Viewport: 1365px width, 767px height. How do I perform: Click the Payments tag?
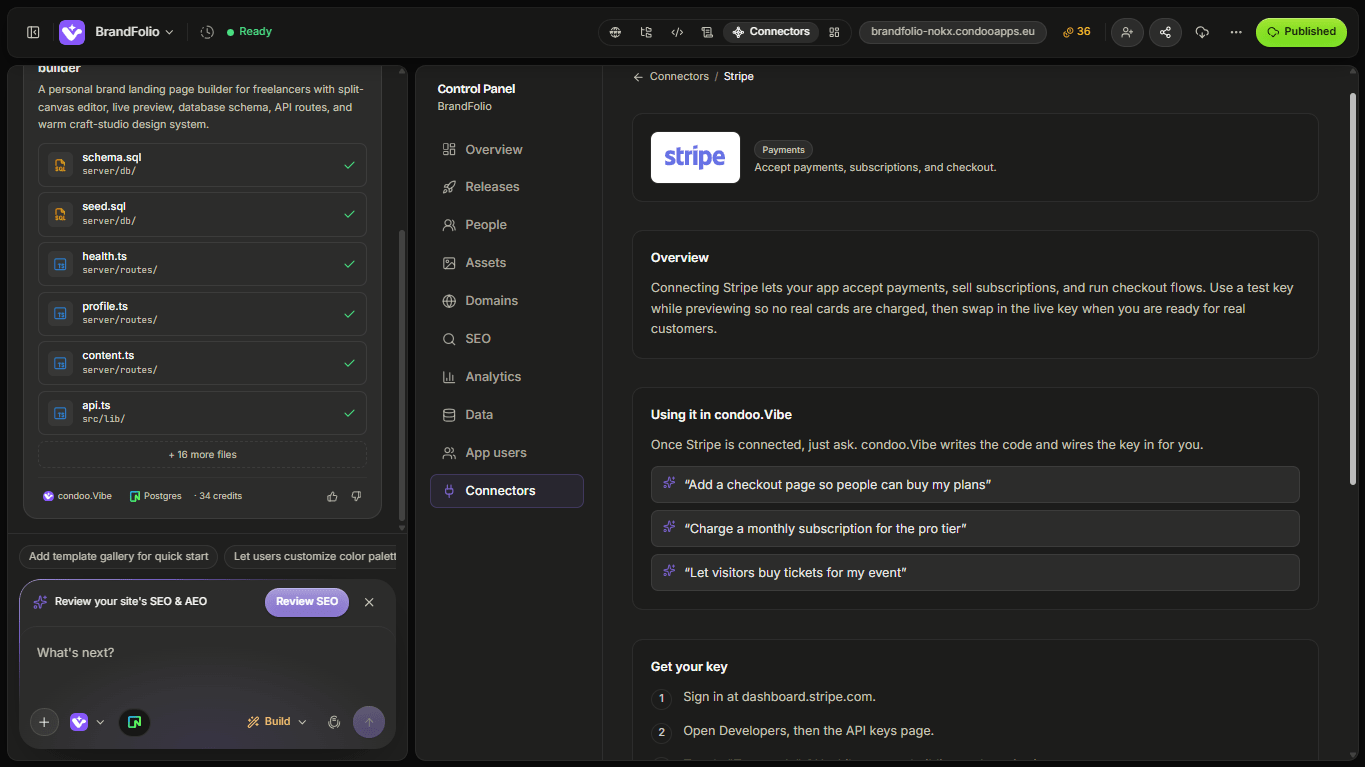pyautogui.click(x=783, y=150)
